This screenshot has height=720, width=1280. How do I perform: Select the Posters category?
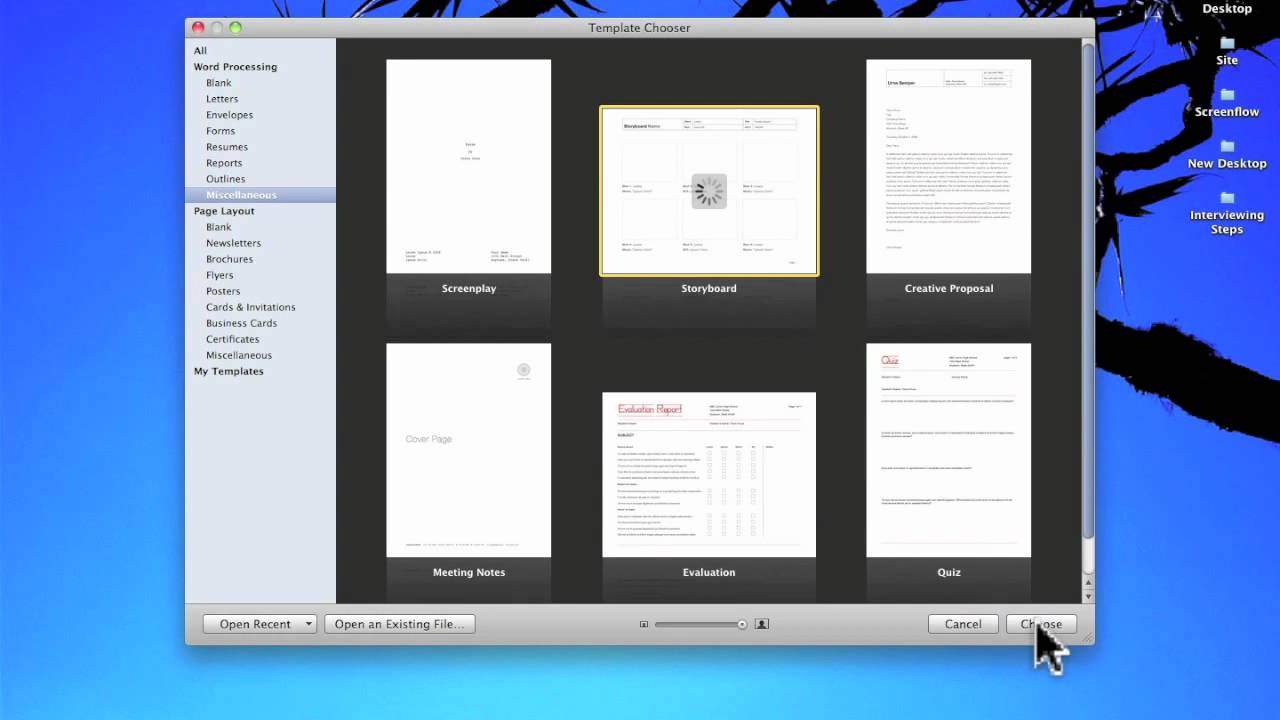[223, 291]
